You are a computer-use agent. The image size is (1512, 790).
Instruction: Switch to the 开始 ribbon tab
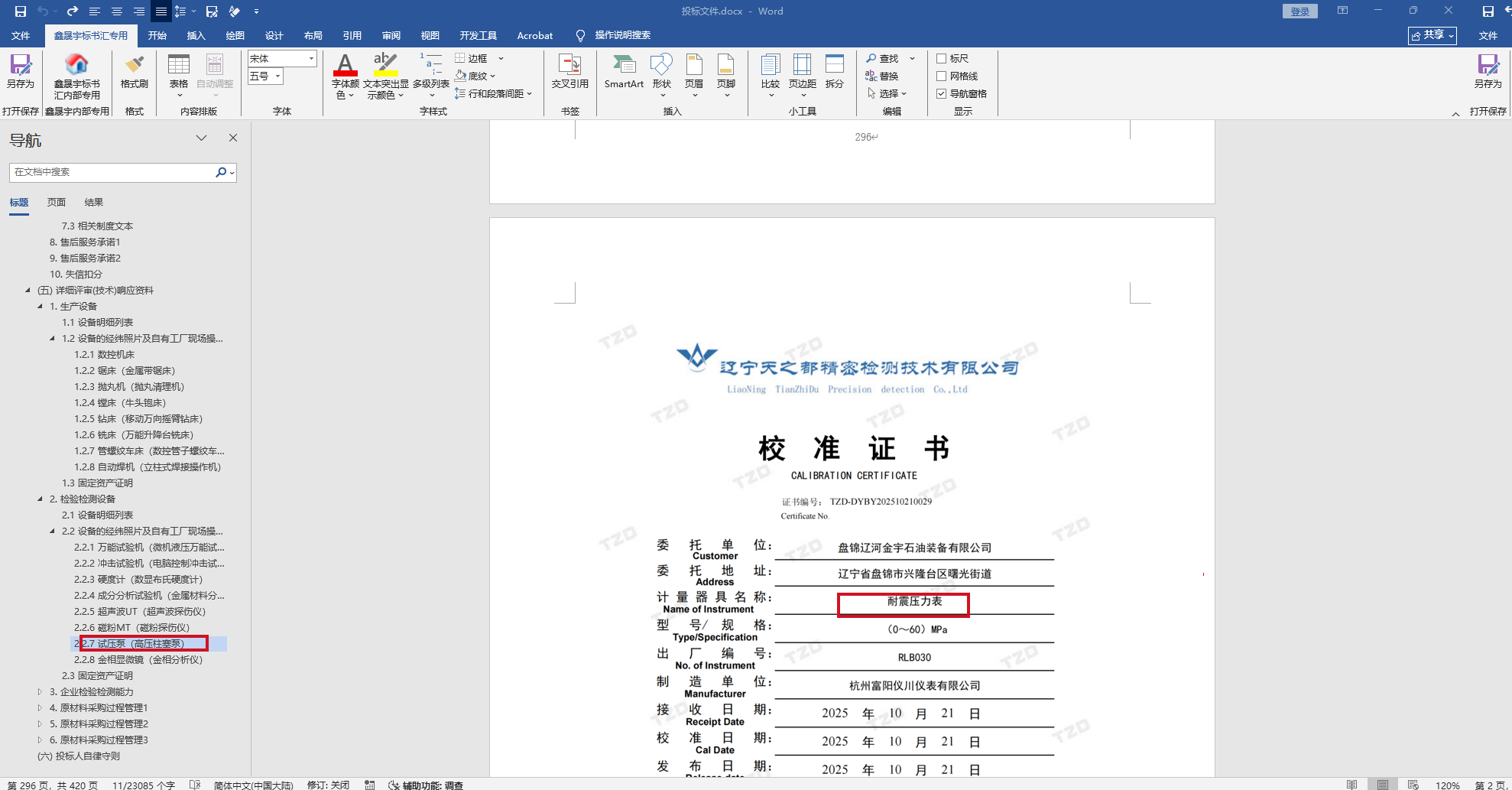coord(157,36)
